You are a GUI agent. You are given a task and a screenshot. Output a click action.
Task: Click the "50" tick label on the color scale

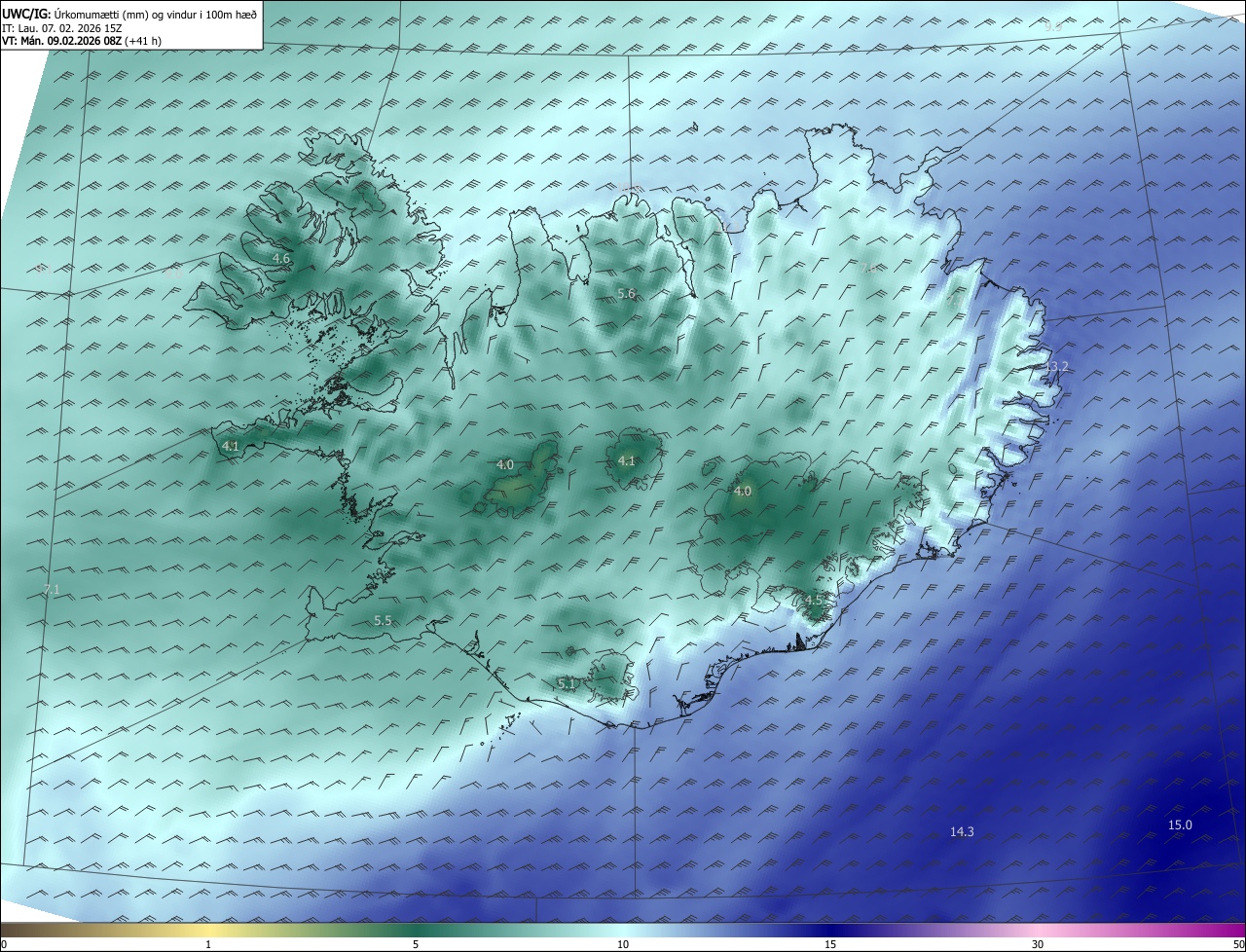pos(1238,944)
